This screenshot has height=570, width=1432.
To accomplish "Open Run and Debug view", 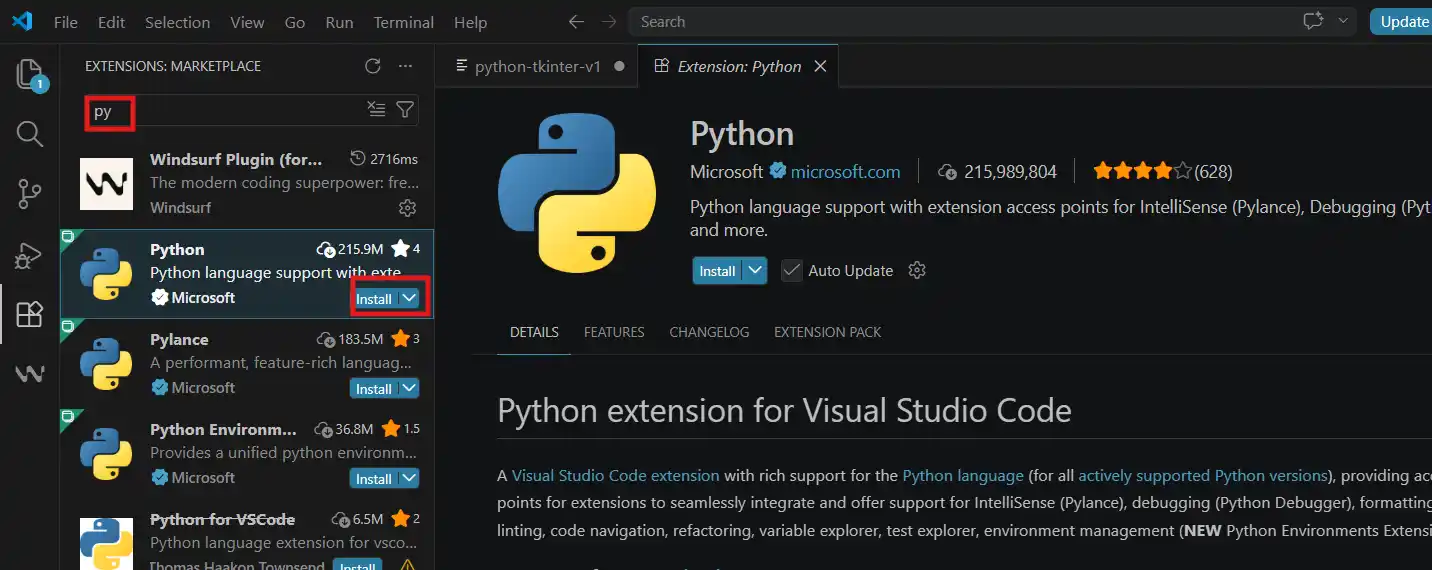I will pos(30,255).
